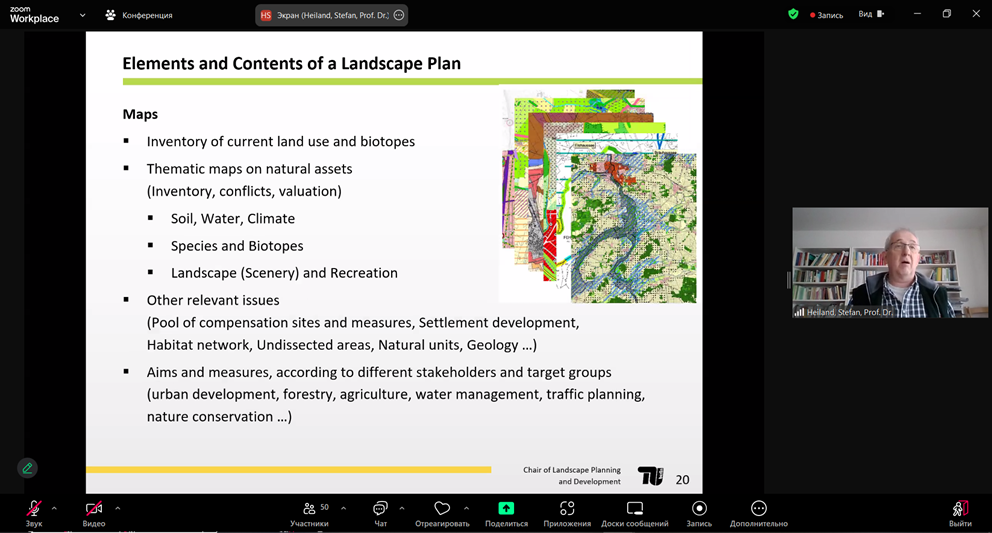Screen dimensions: 992x533
Task: Open the Приложения apps panel
Action: 567,510
